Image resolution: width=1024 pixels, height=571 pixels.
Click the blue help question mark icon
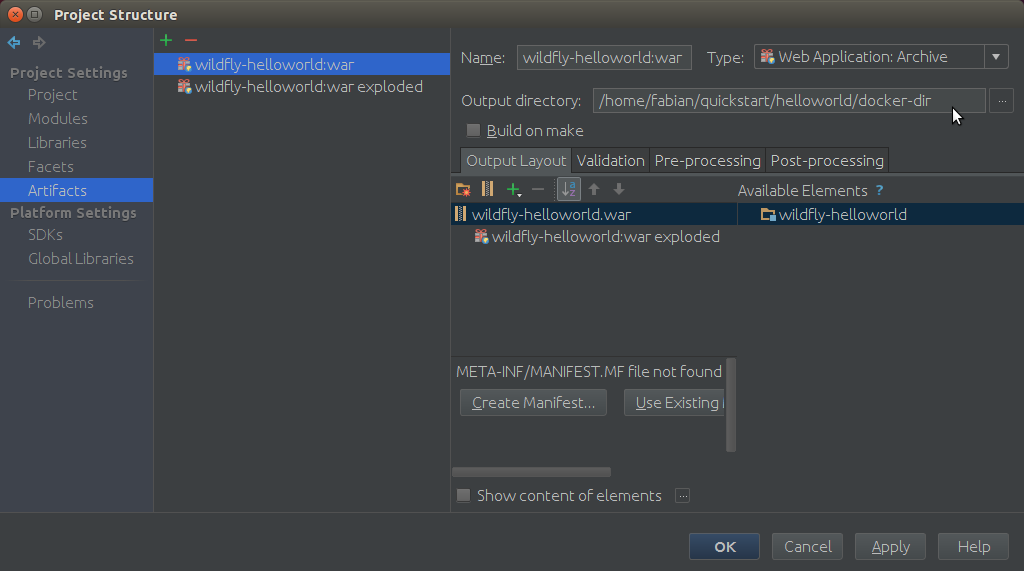pyautogui.click(x=880, y=190)
